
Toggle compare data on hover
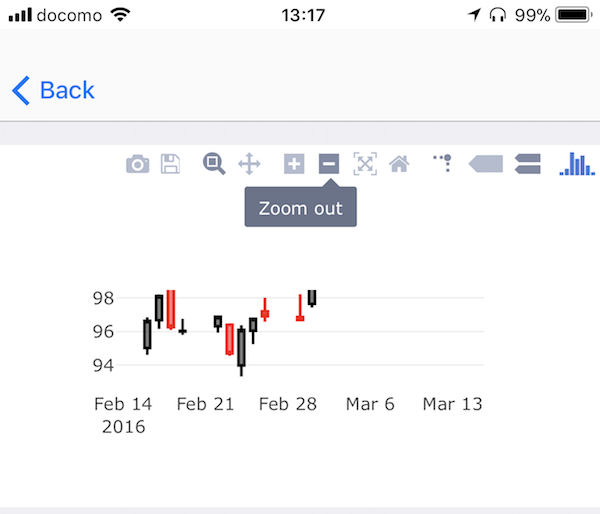click(x=527, y=164)
